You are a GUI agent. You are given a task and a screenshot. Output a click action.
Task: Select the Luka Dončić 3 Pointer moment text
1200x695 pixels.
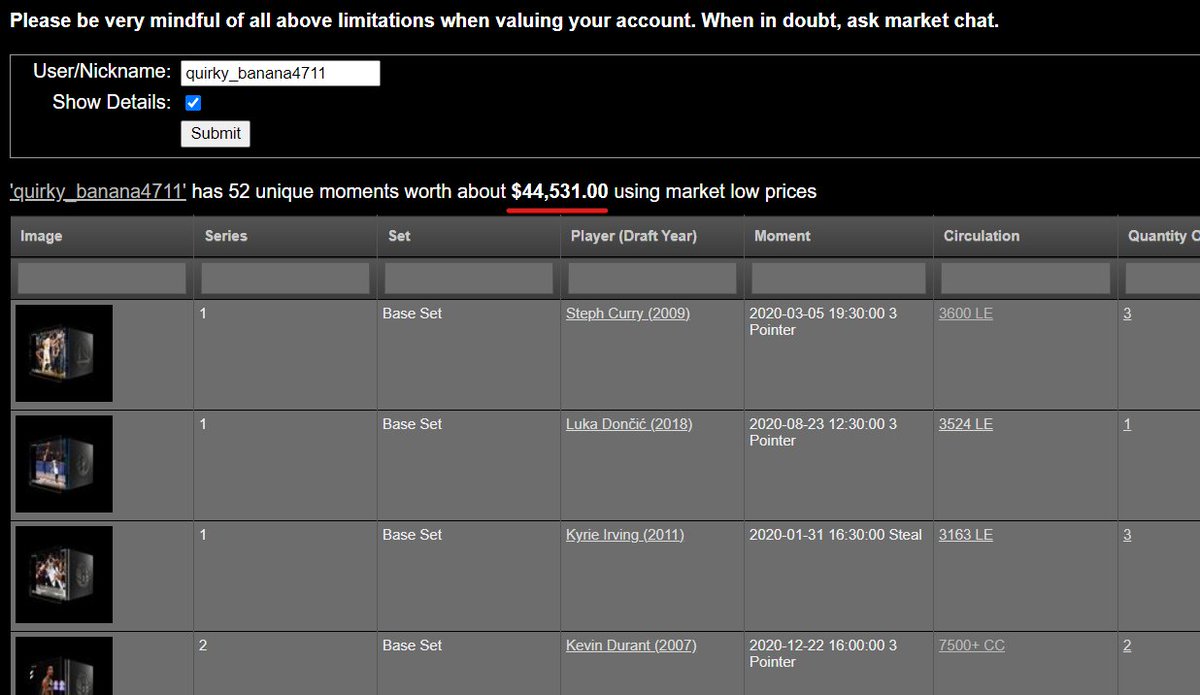coord(823,432)
